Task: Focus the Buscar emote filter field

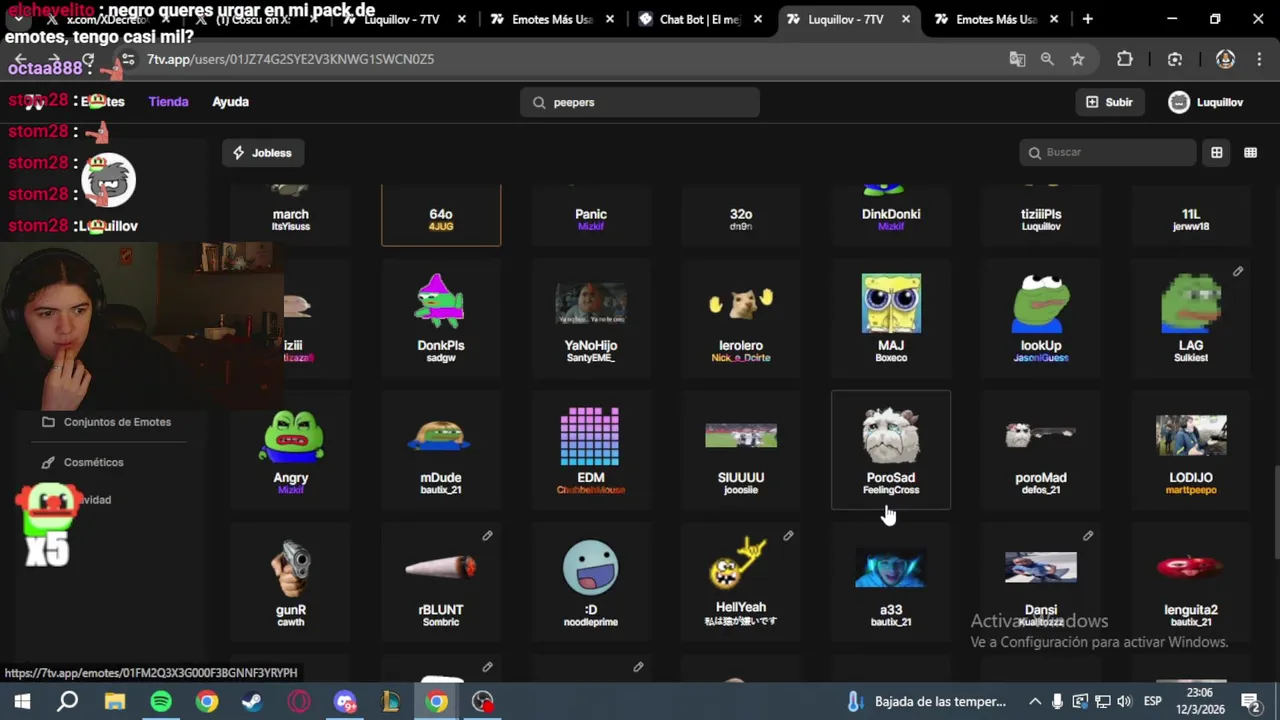Action: 1109,152
